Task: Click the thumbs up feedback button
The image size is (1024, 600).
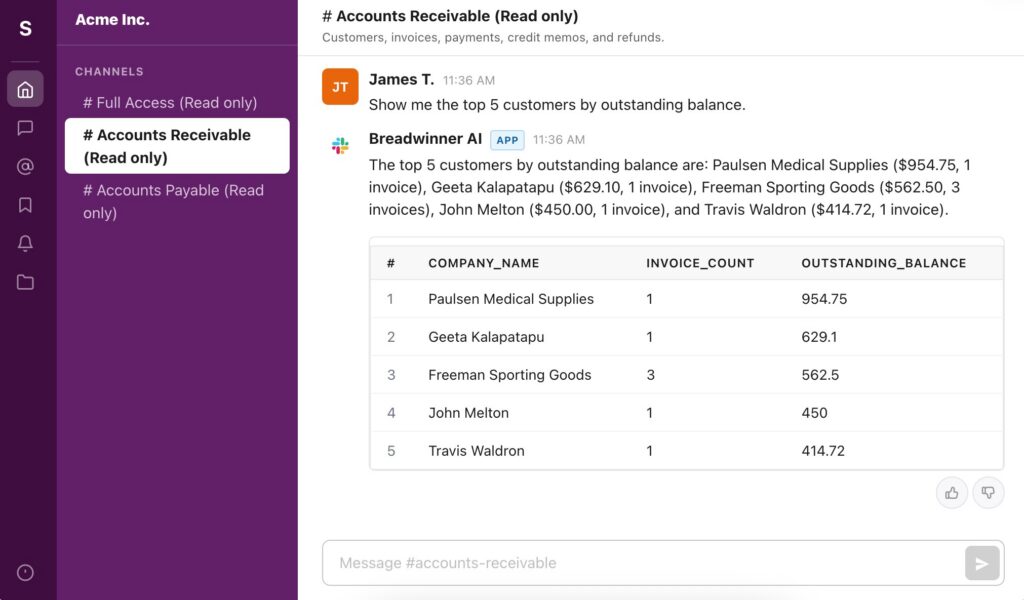Action: coord(952,493)
